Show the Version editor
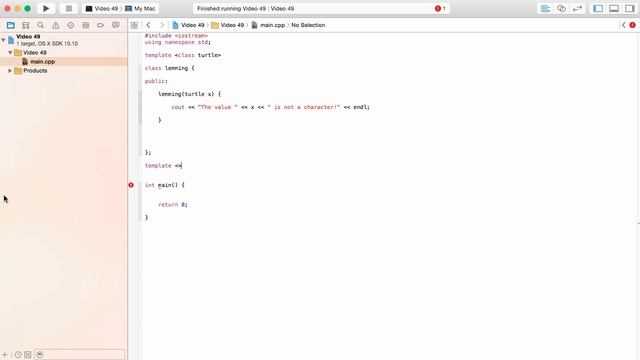 [577, 9]
